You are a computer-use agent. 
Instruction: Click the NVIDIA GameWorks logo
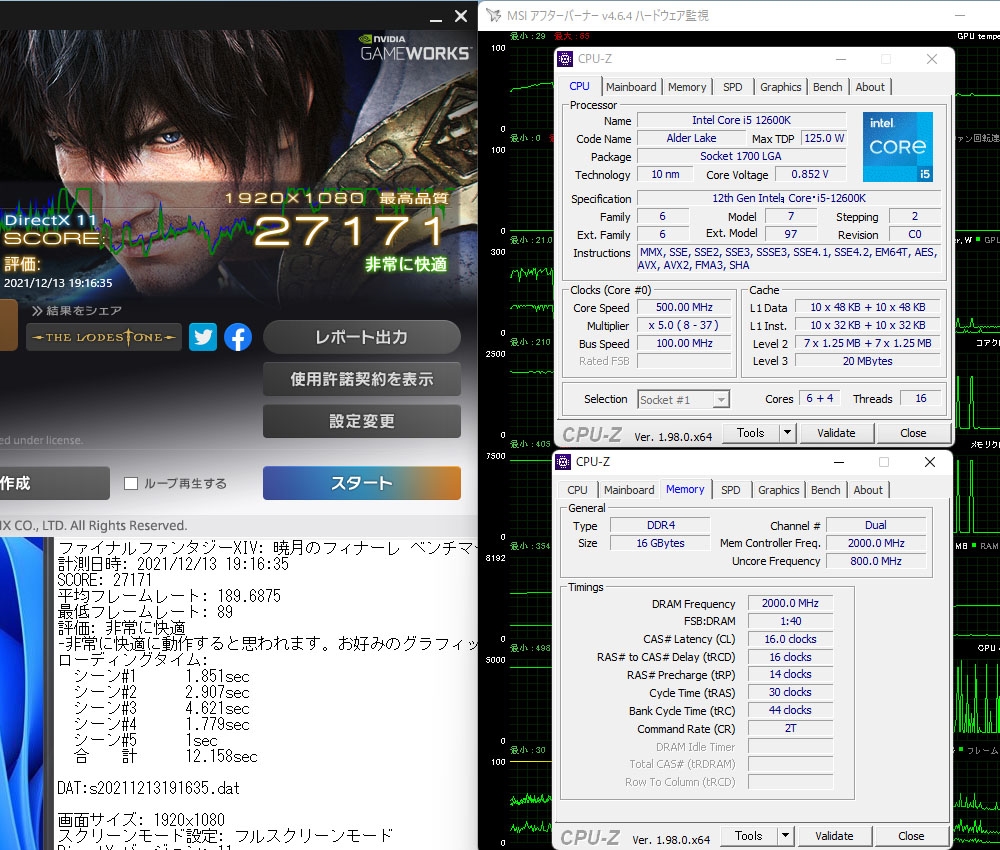[416, 48]
